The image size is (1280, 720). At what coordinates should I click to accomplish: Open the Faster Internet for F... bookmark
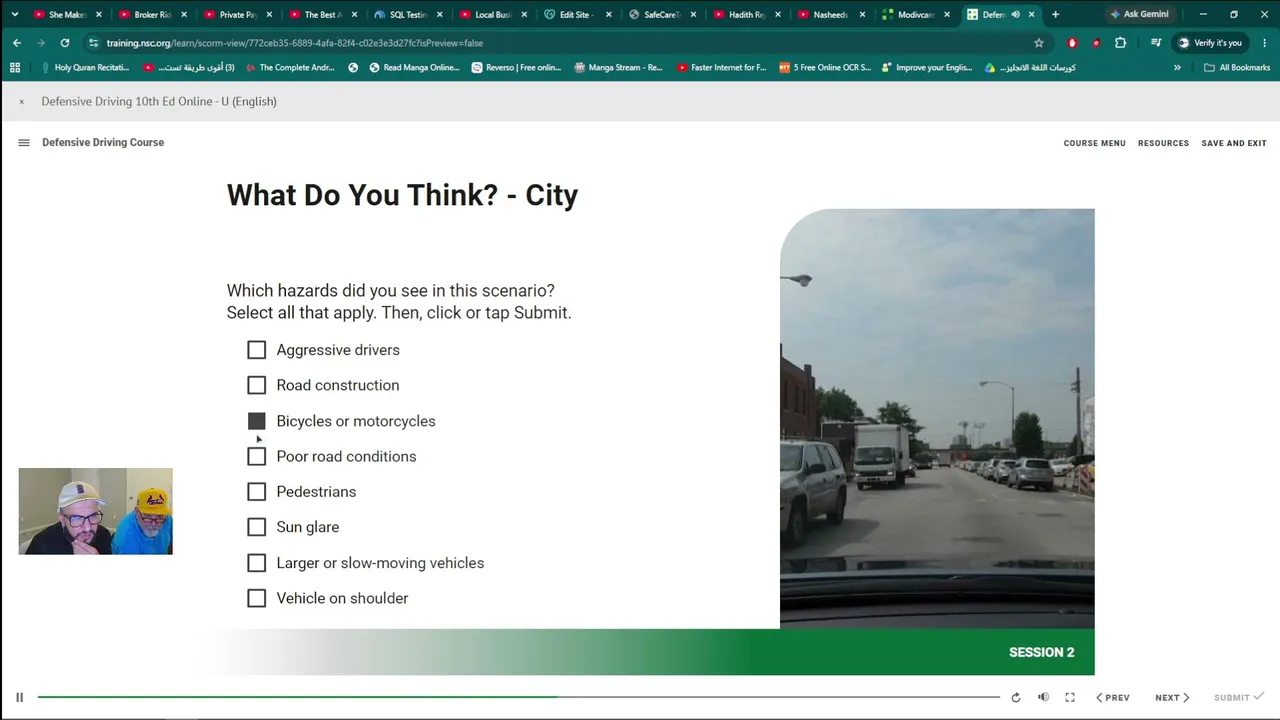click(x=721, y=68)
